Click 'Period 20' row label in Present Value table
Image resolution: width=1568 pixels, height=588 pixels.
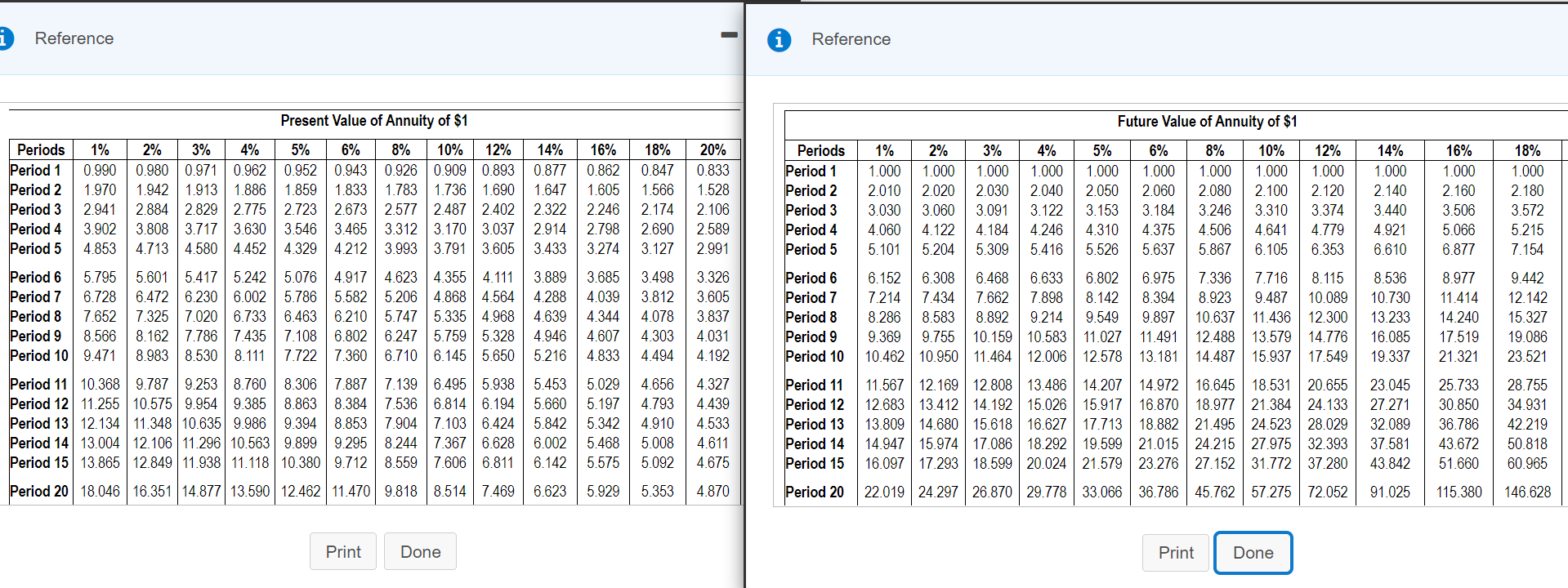39,491
